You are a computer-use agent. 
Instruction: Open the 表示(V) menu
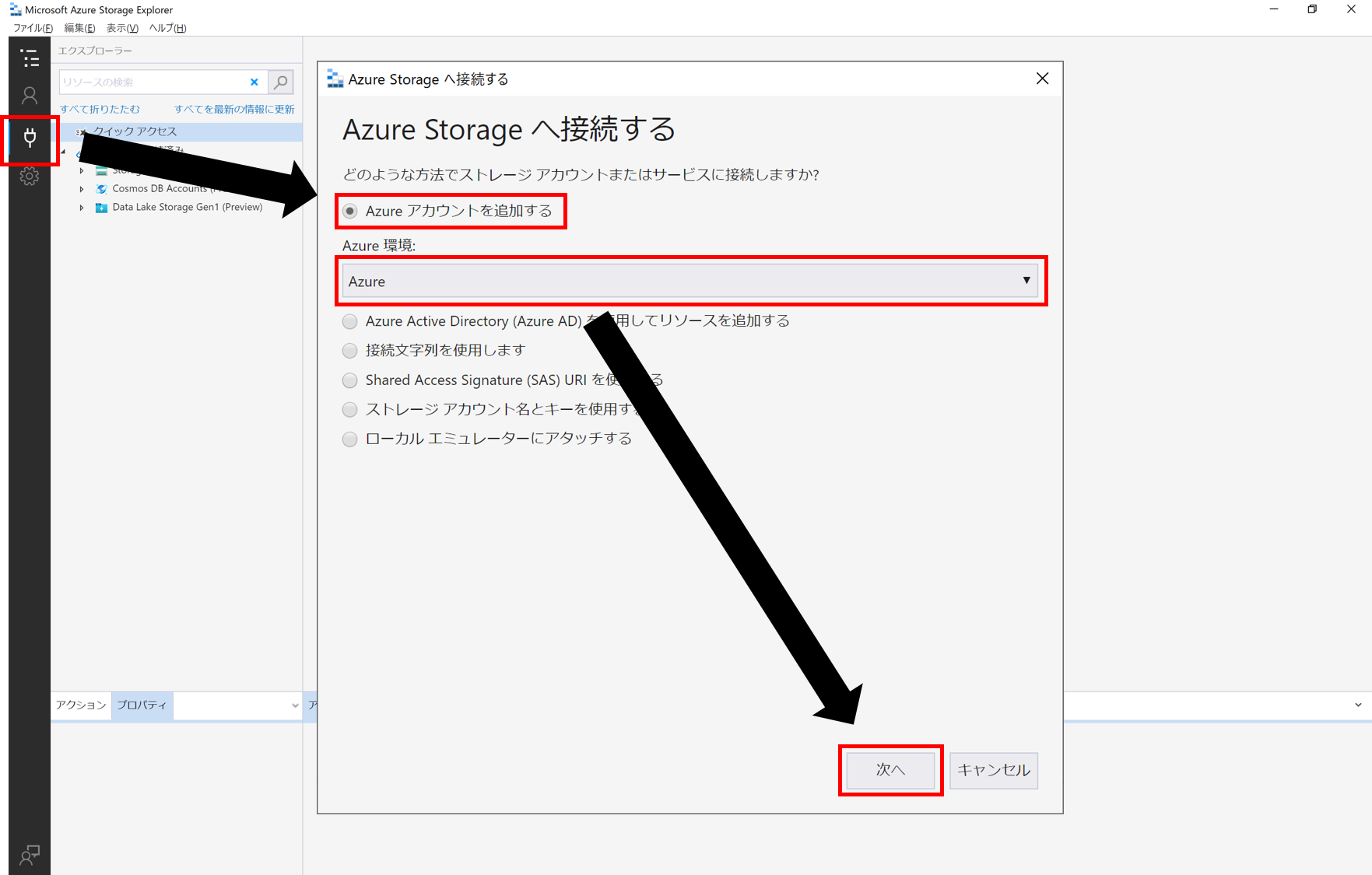(x=122, y=28)
